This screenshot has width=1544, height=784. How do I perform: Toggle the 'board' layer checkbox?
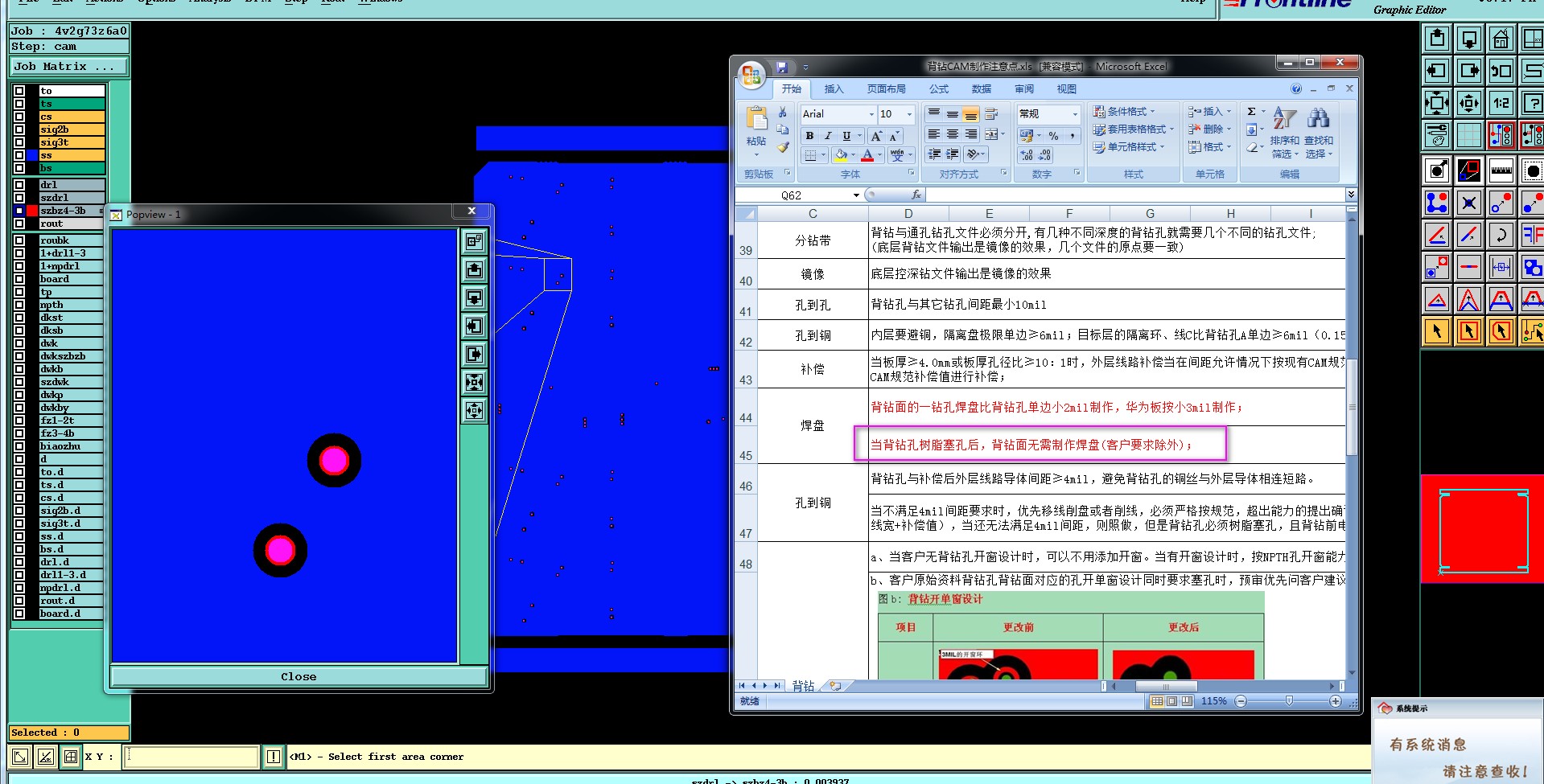coord(19,279)
